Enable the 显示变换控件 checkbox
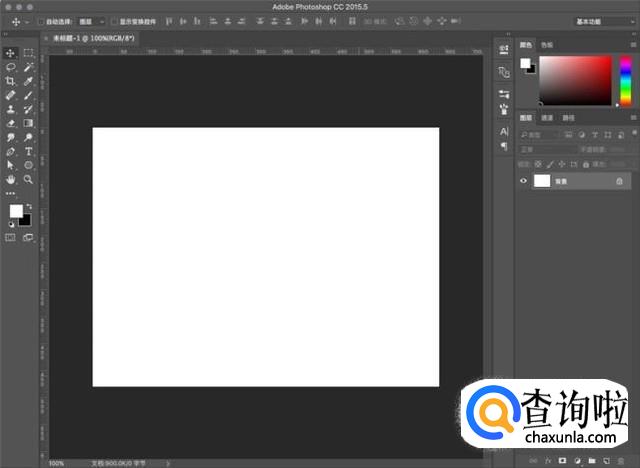Screen dimensions: 640x468 pos(113,21)
